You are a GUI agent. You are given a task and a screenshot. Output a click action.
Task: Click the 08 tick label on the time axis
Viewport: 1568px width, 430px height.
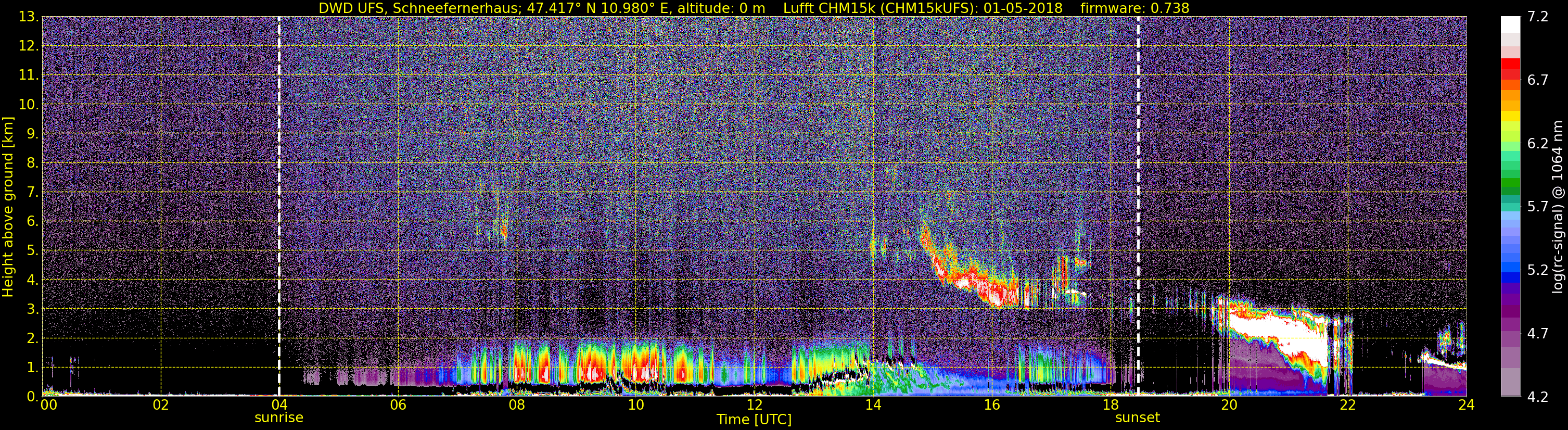[x=517, y=405]
